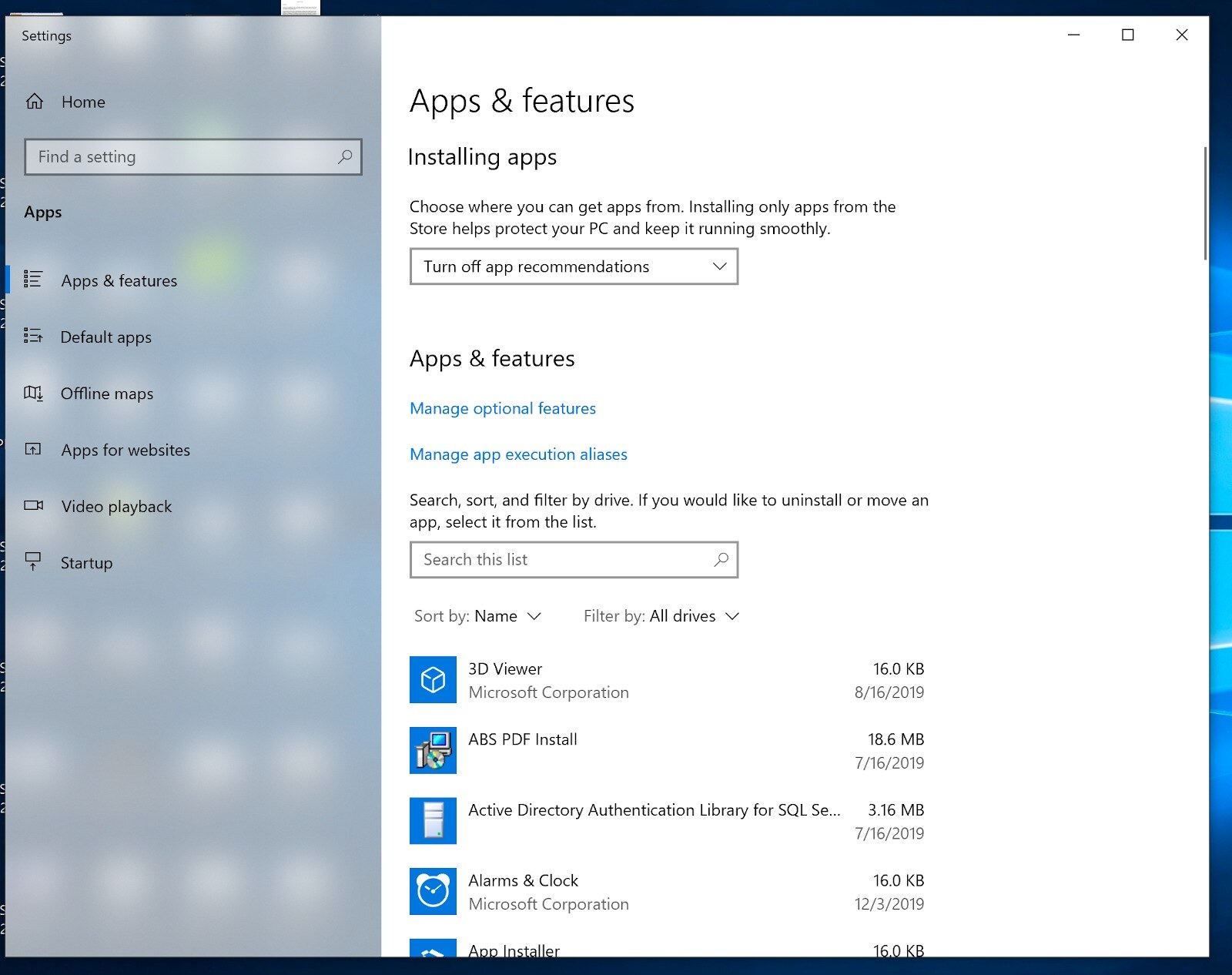The height and width of the screenshot is (975, 1232).
Task: Open the app recommendations dropdown
Action: click(574, 266)
